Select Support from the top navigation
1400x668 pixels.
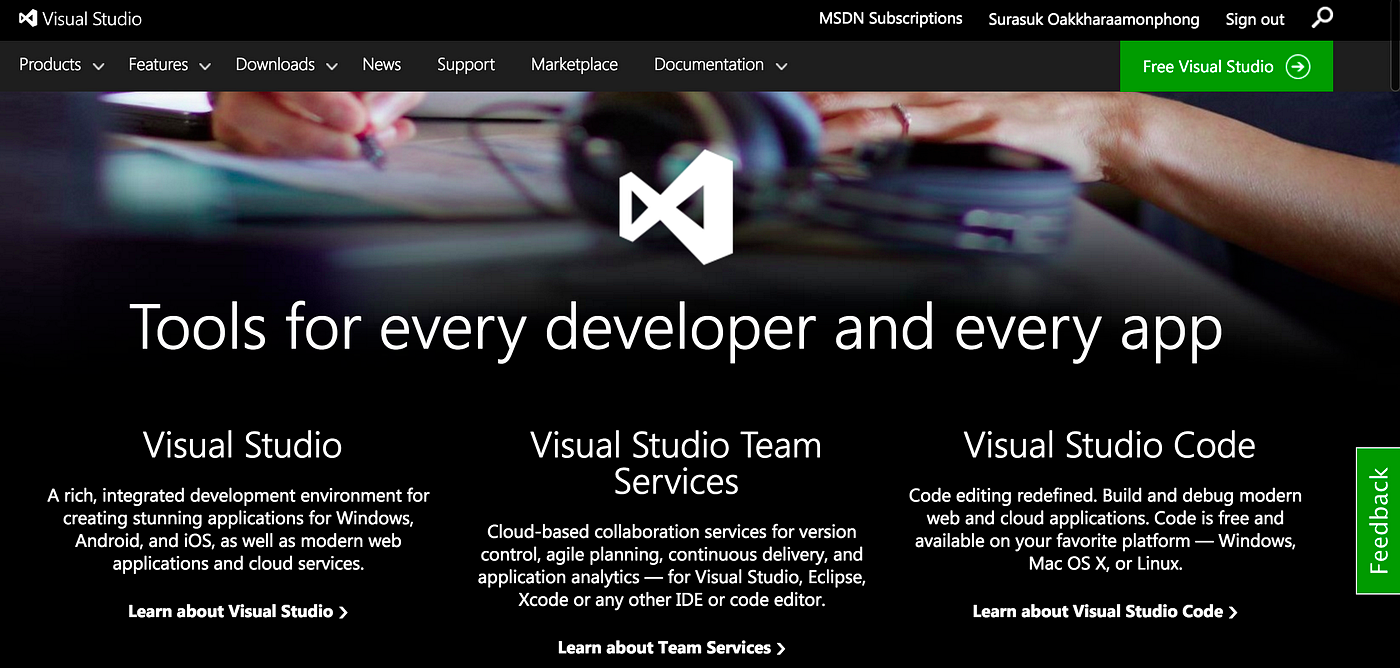pyautogui.click(x=465, y=64)
